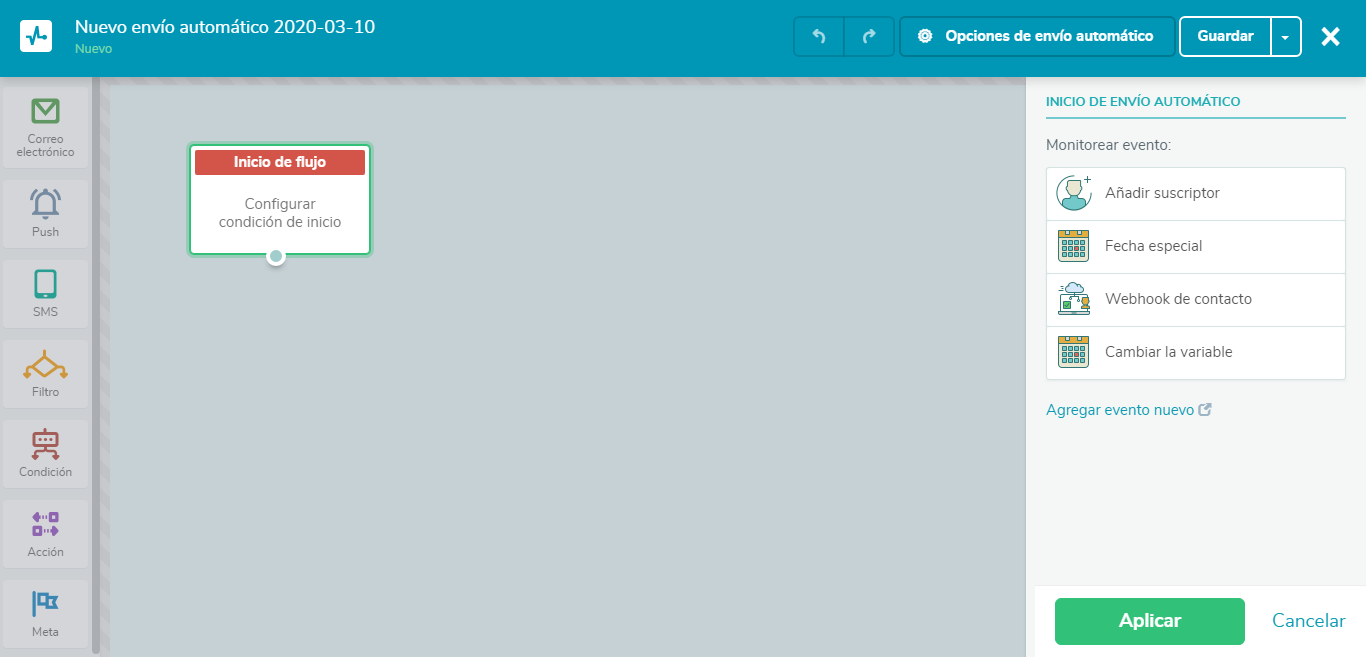Undo the last change
Screen dimensions: 1366x657
coord(819,36)
